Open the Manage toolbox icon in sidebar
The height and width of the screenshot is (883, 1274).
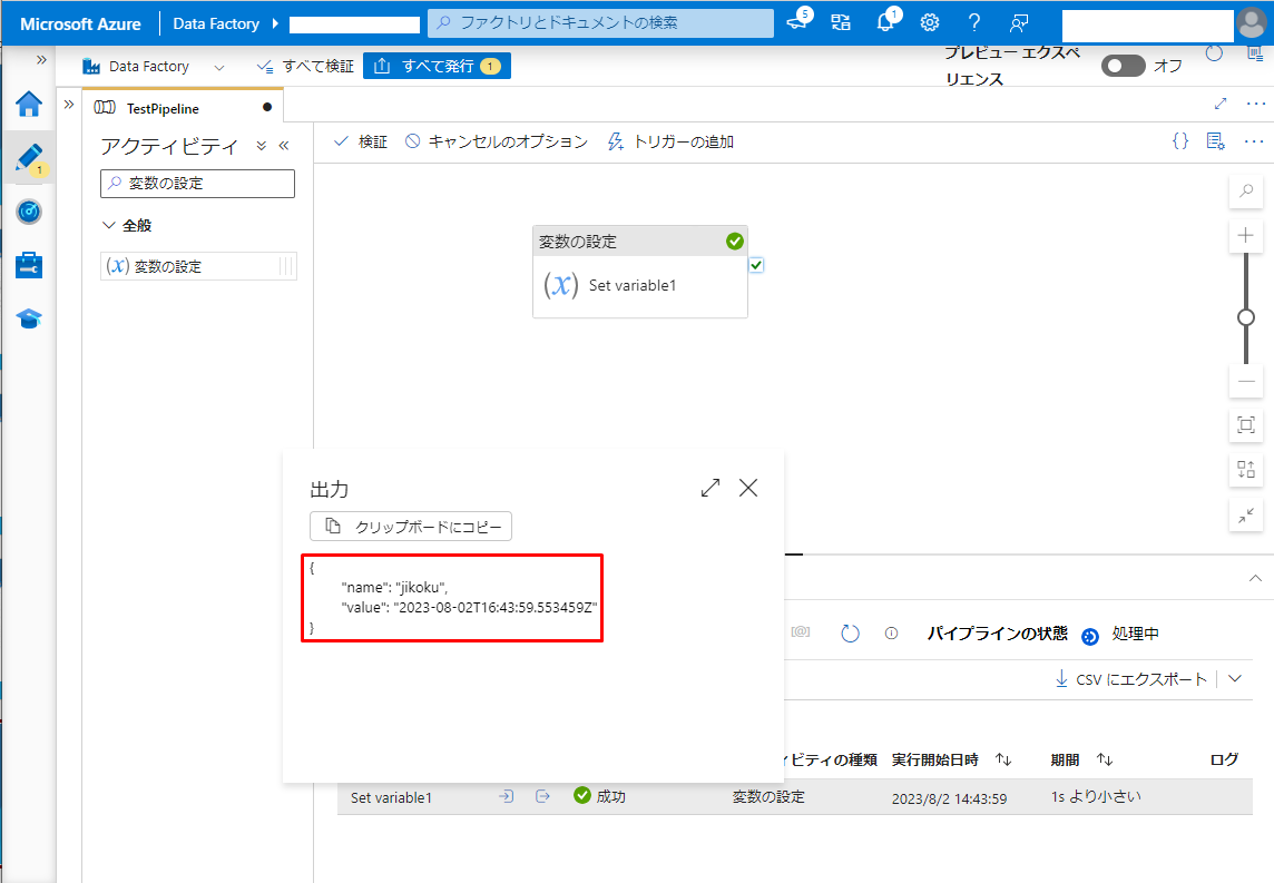click(x=29, y=265)
